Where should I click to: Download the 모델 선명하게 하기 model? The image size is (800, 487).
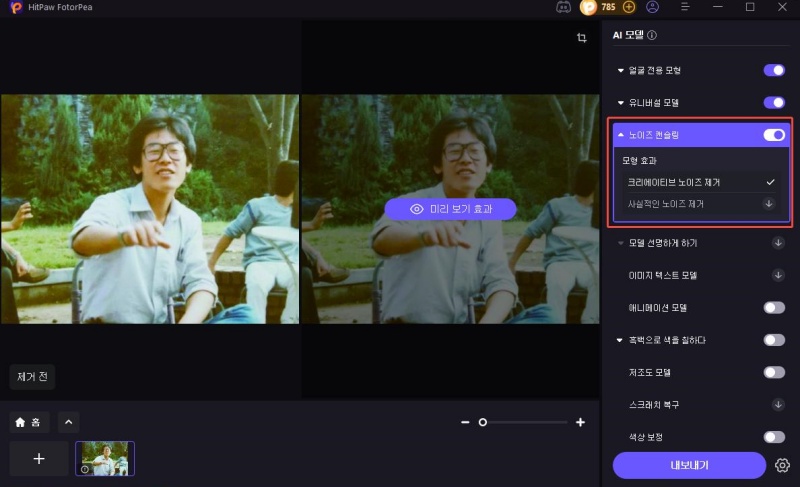pyautogui.click(x=778, y=243)
